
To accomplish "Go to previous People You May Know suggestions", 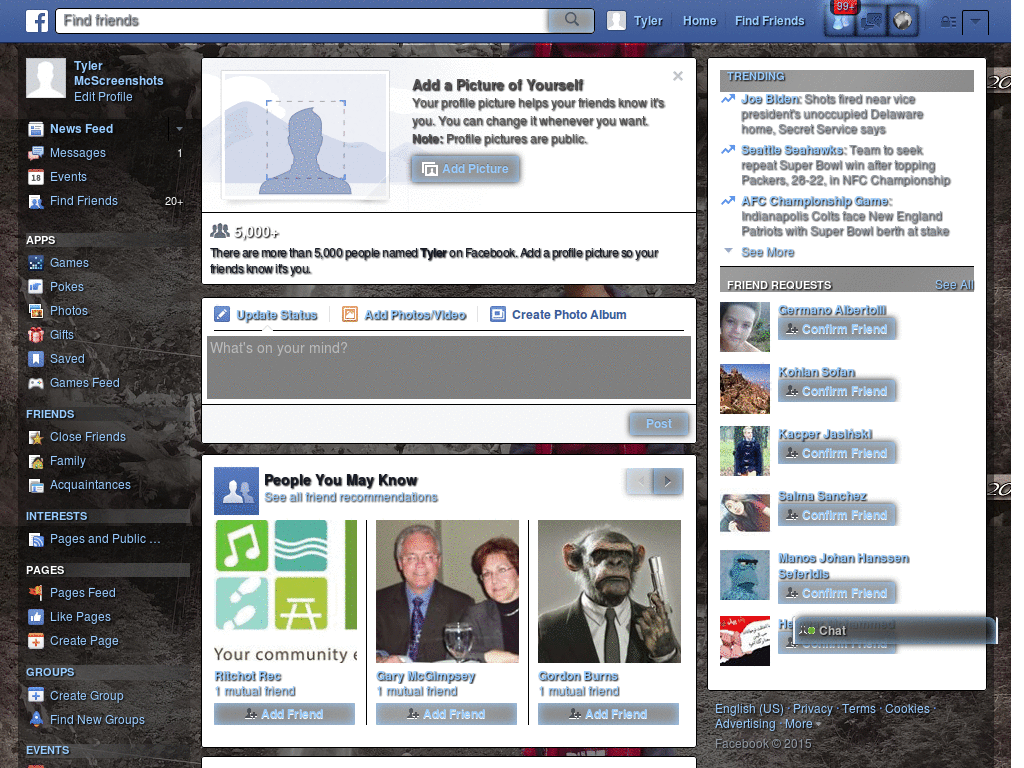I will point(640,481).
